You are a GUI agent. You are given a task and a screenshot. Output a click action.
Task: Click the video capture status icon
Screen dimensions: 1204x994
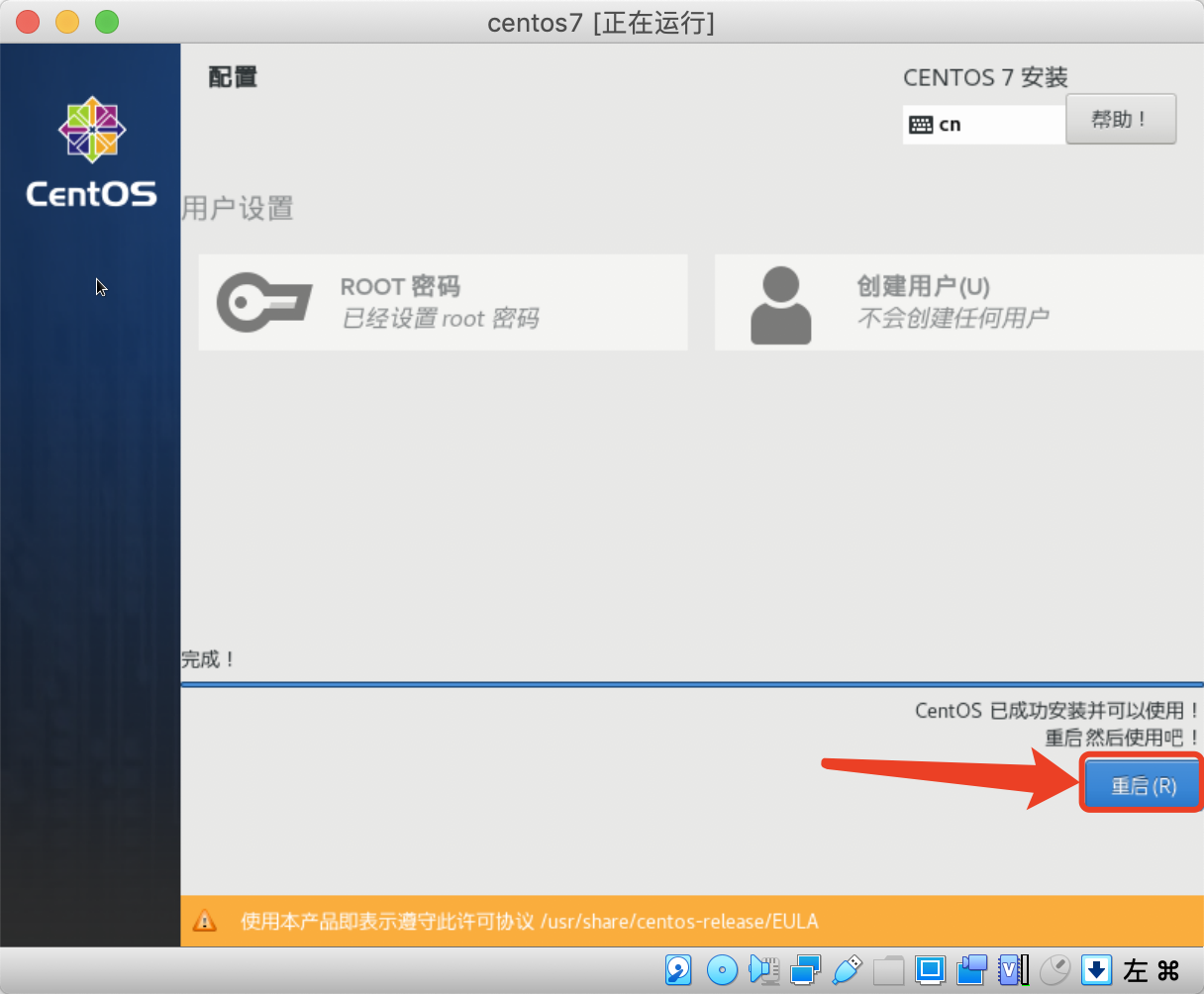tap(972, 969)
